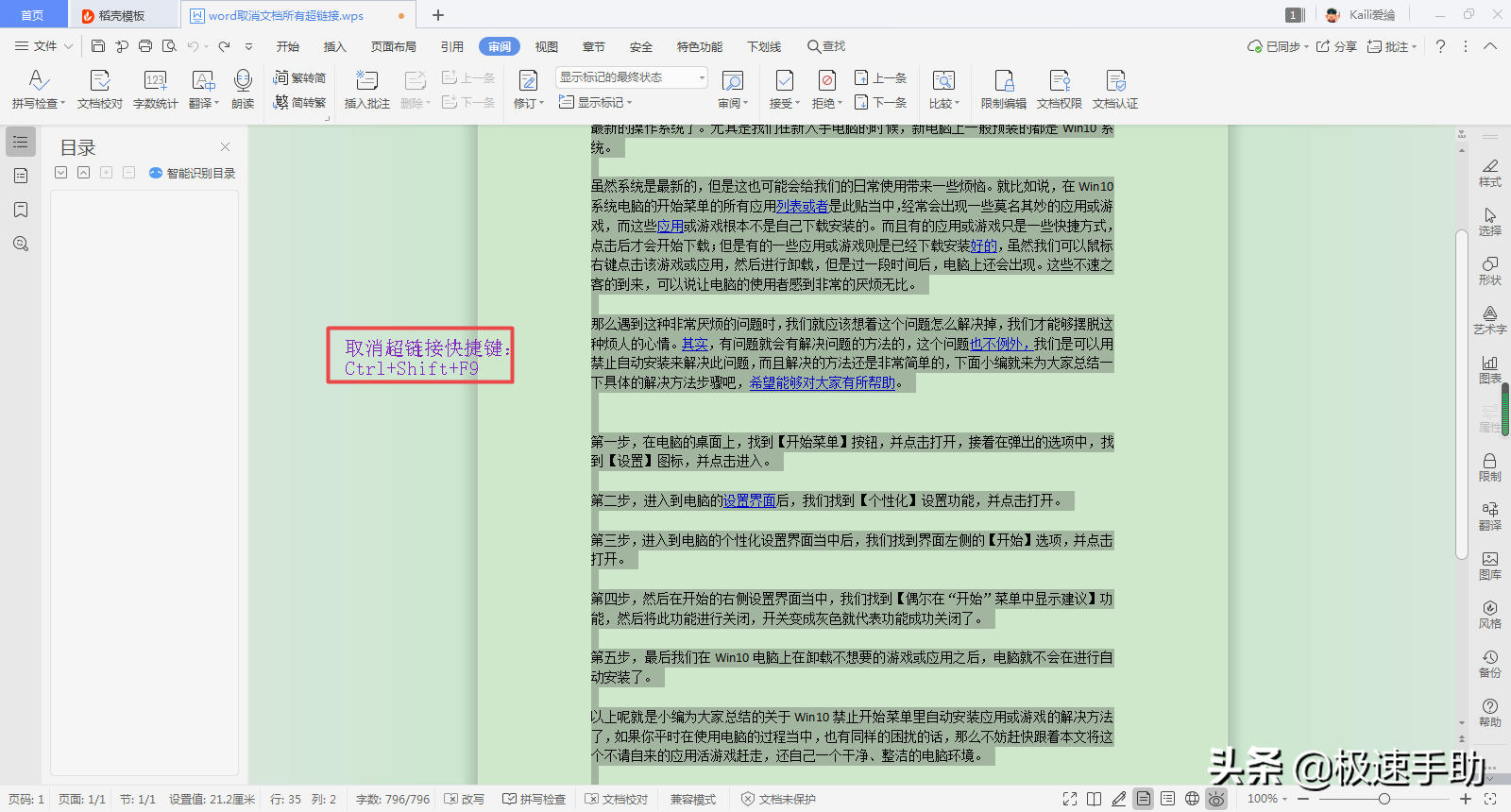Reject the revision (拒绝)
The image size is (1511, 812).
click(x=826, y=90)
